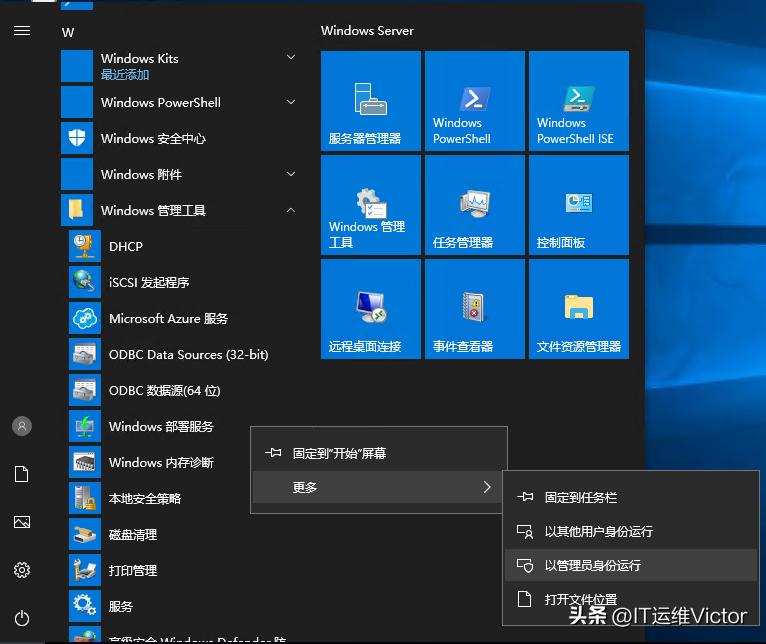Open the 文件资源管理器 tile
This screenshot has width=766, height=644.
(579, 309)
